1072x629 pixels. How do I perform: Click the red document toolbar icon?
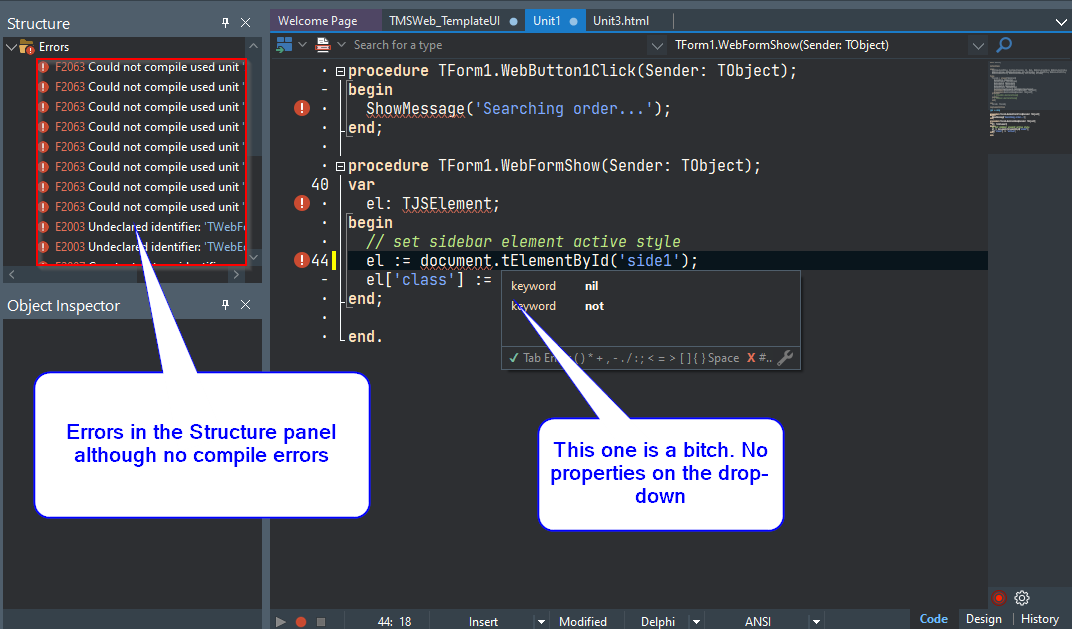[x=323, y=44]
